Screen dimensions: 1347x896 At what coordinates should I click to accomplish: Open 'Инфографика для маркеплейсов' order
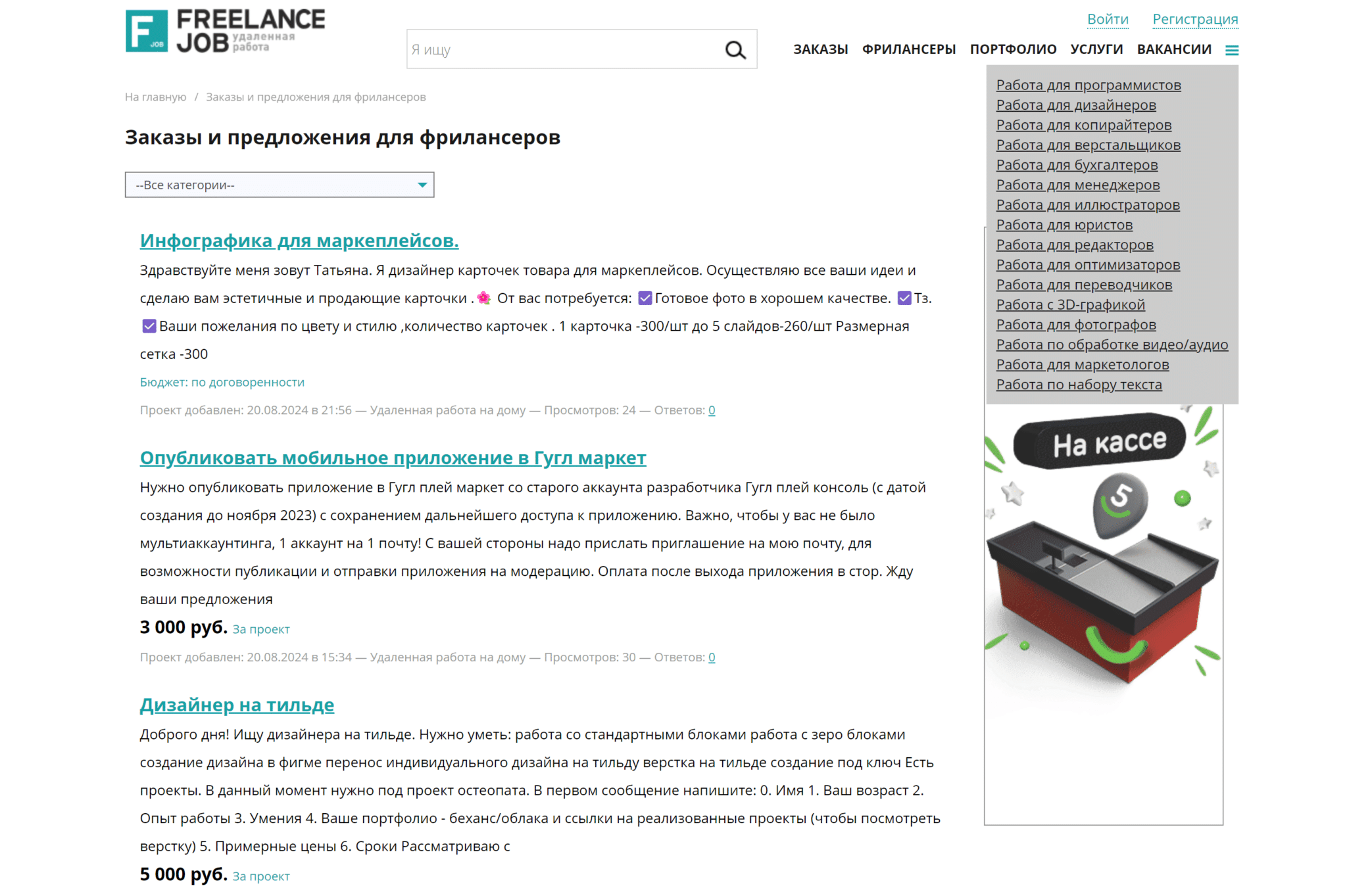coord(299,241)
